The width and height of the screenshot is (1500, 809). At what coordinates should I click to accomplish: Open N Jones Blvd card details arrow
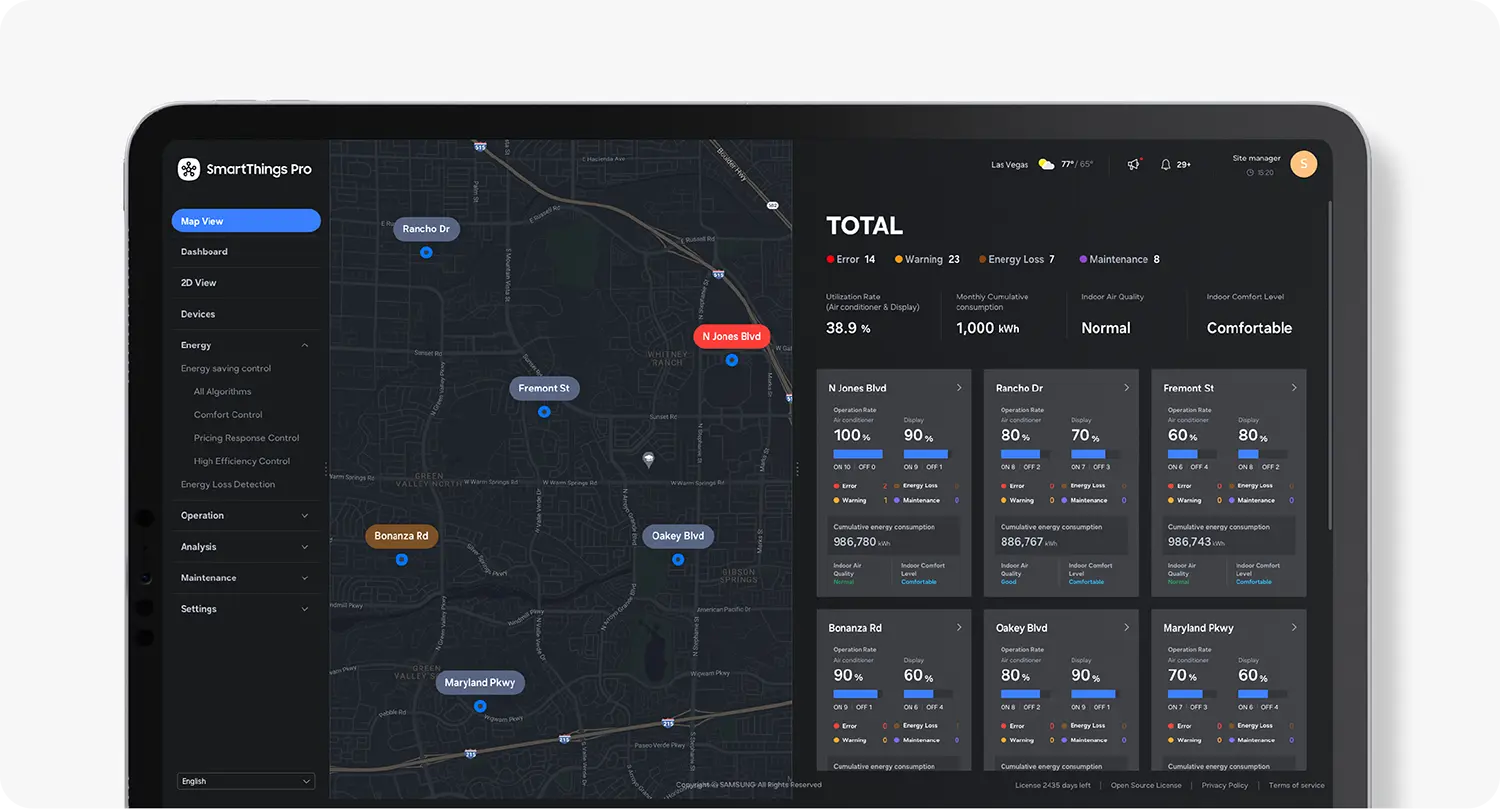tap(959, 388)
